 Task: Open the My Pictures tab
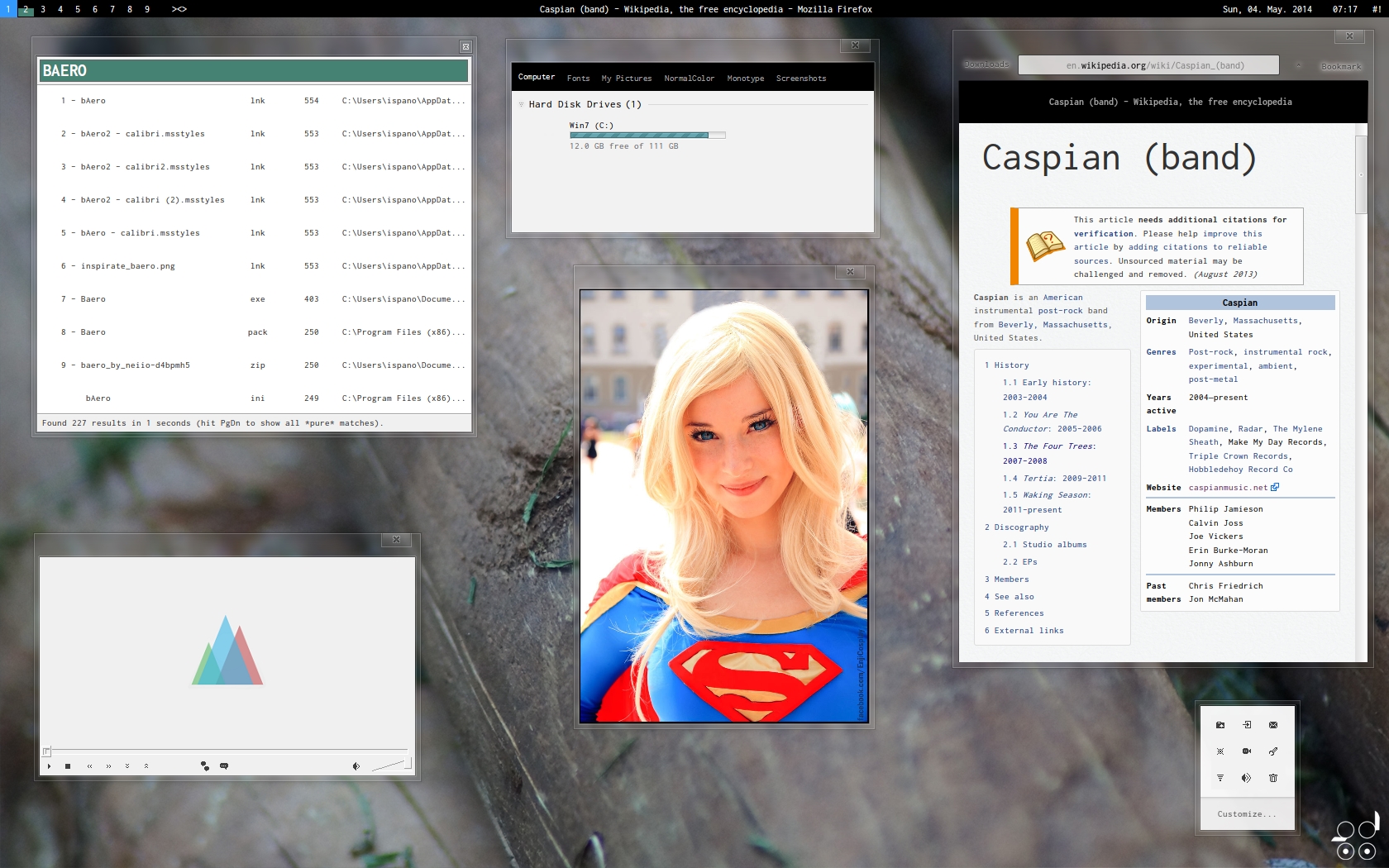coord(627,79)
